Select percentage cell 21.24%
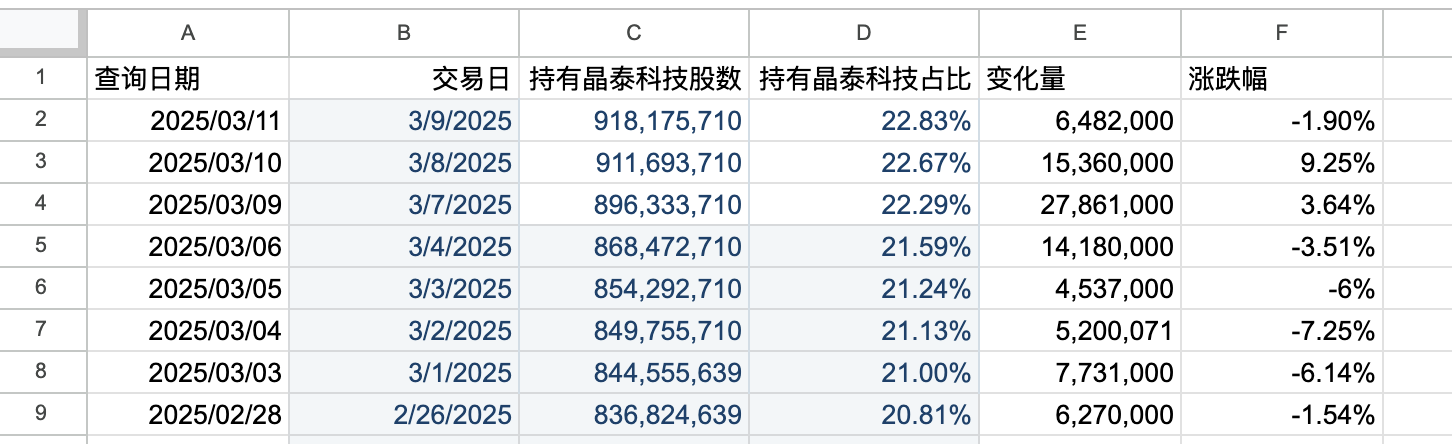 (x=863, y=288)
